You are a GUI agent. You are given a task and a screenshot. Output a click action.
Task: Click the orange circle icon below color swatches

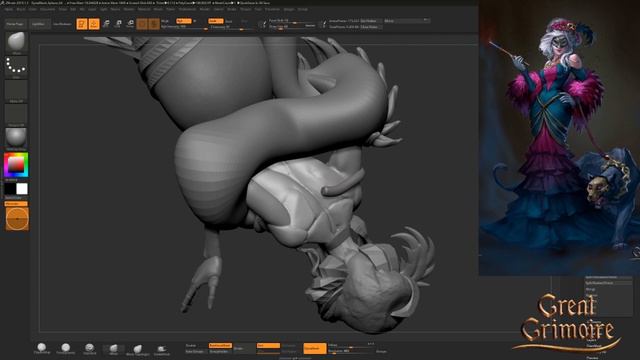17,219
